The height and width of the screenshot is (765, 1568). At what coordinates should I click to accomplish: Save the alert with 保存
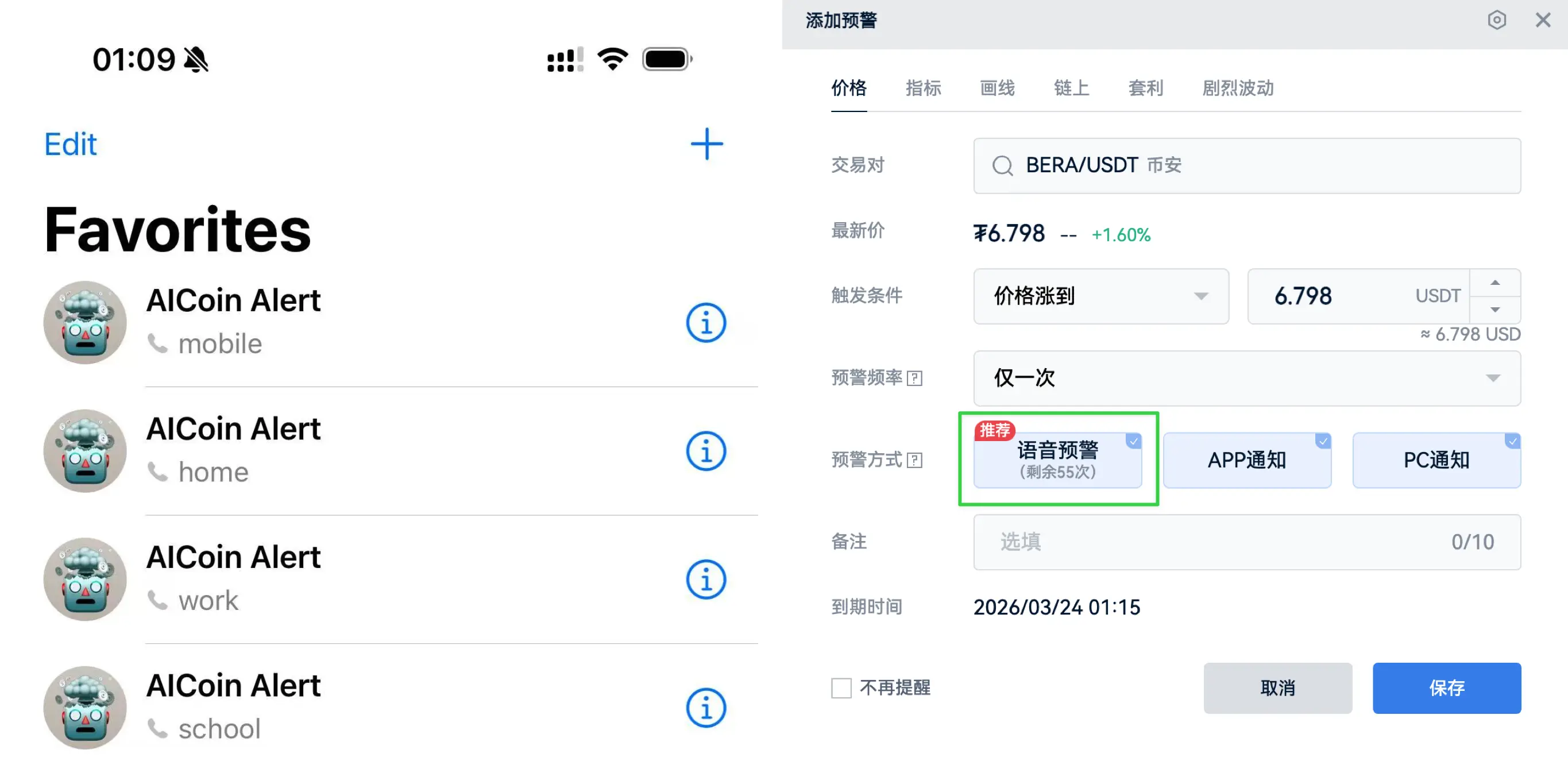(x=1447, y=687)
